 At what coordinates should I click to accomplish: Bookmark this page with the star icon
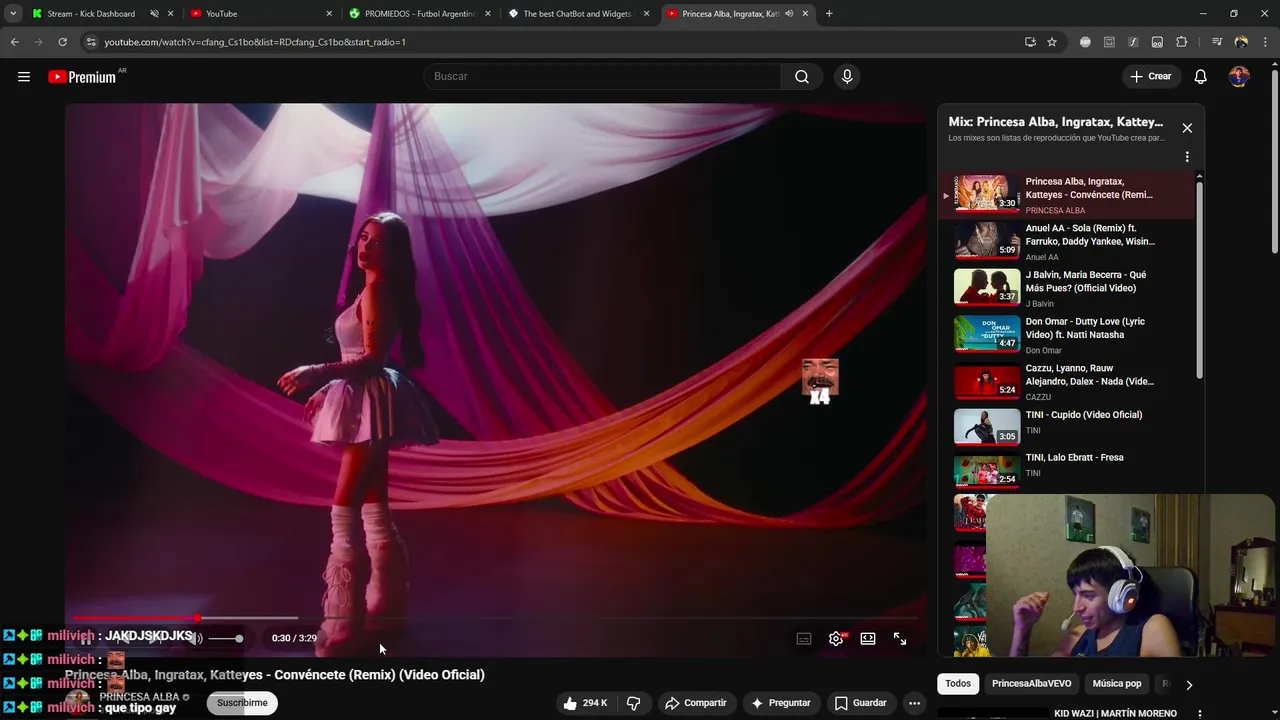coord(1052,42)
